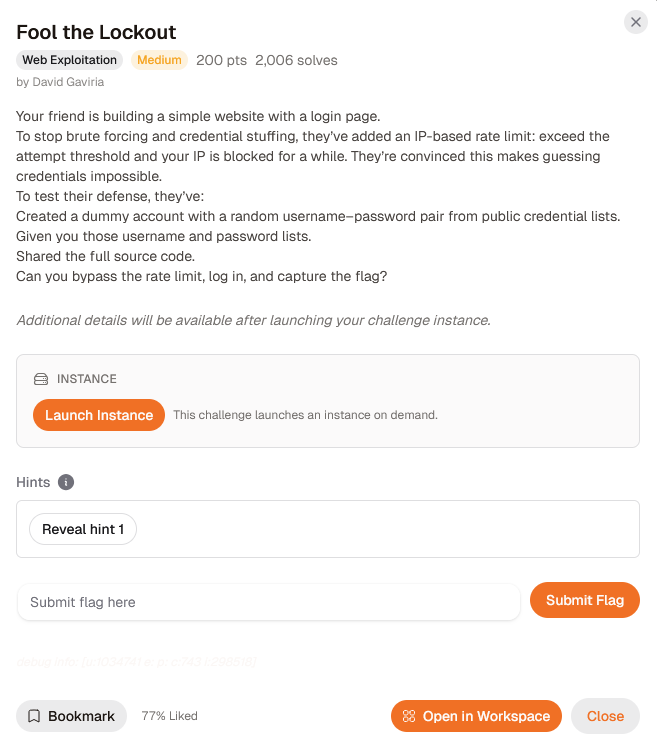Click the 2,006 solves count

coord(296,60)
